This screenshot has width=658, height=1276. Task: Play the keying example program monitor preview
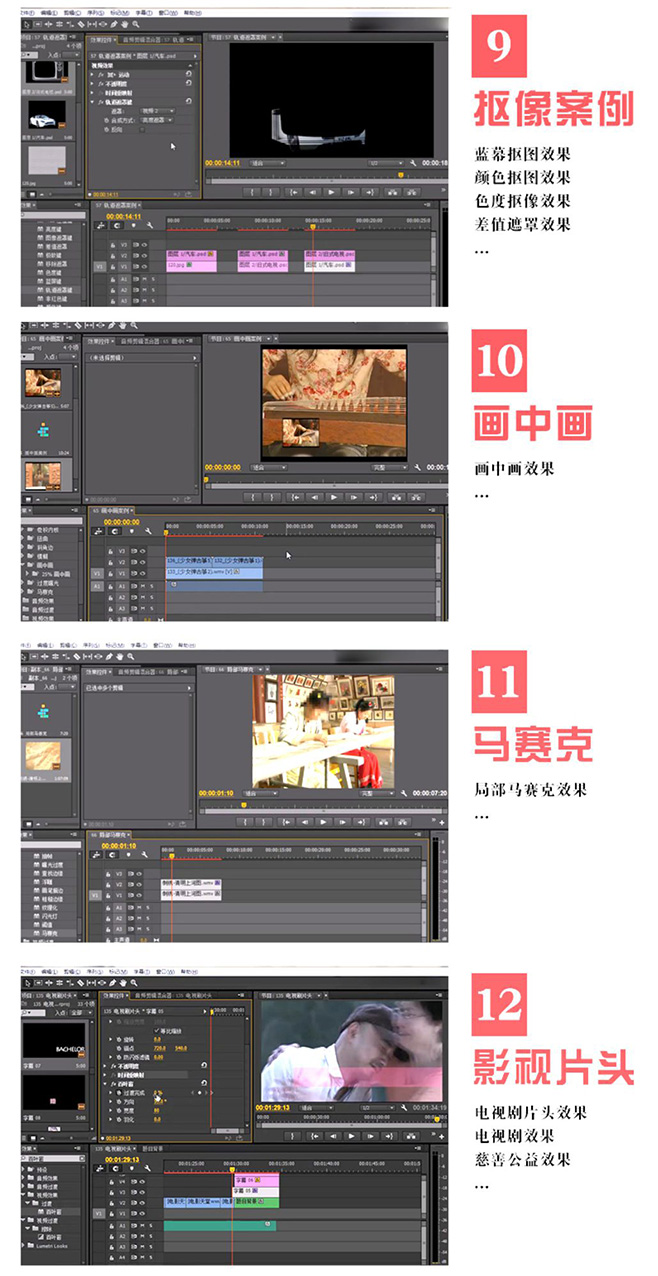[331, 192]
